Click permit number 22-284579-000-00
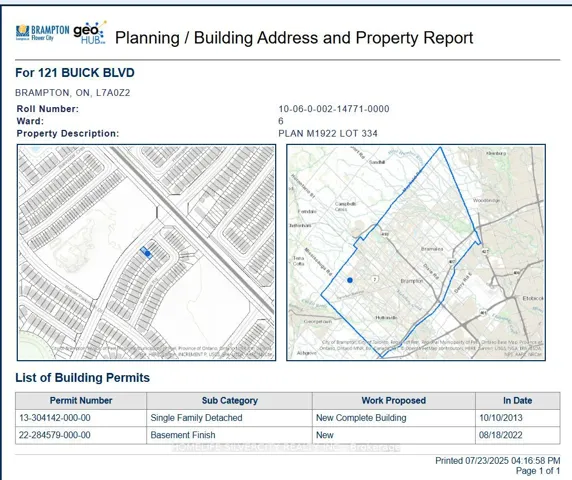Image resolution: width=572 pixels, height=480 pixels. pyautogui.click(x=55, y=435)
